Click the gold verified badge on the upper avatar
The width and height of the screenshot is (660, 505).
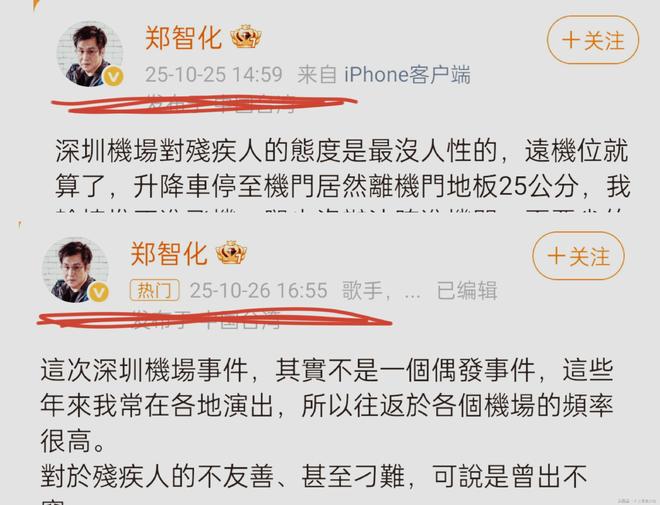pyautogui.click(x=113, y=77)
